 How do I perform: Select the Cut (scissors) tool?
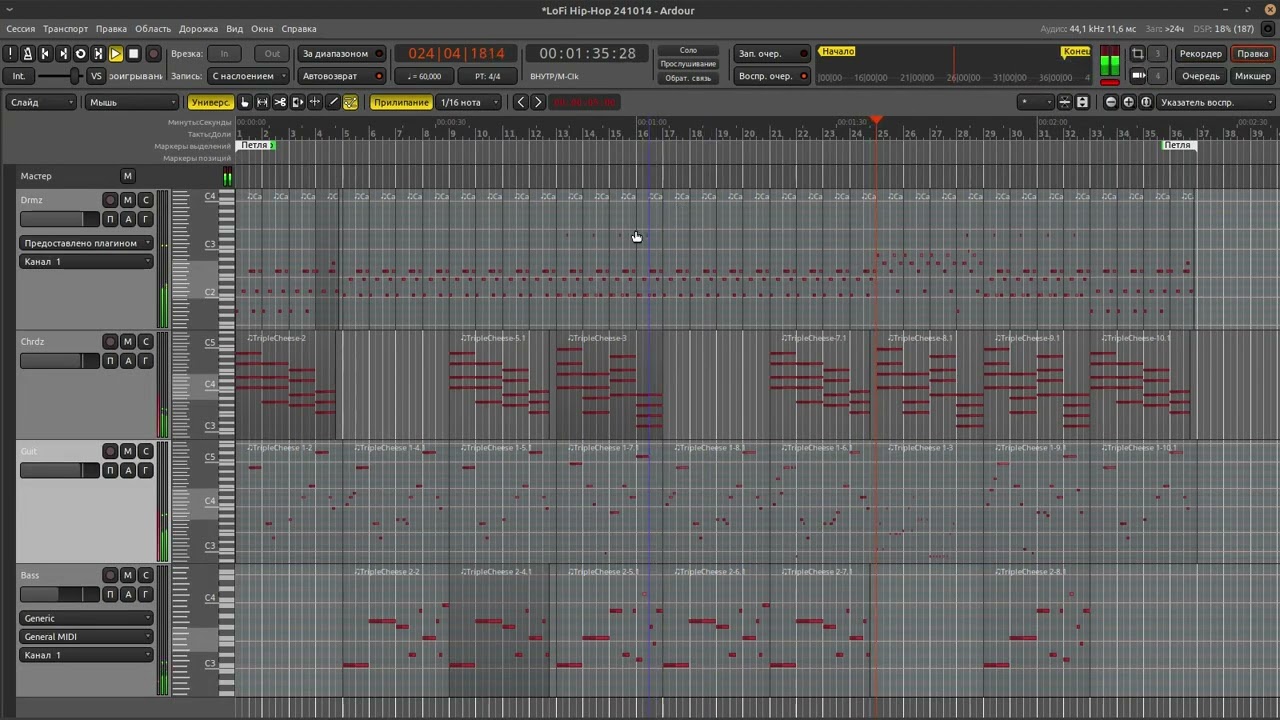click(280, 102)
